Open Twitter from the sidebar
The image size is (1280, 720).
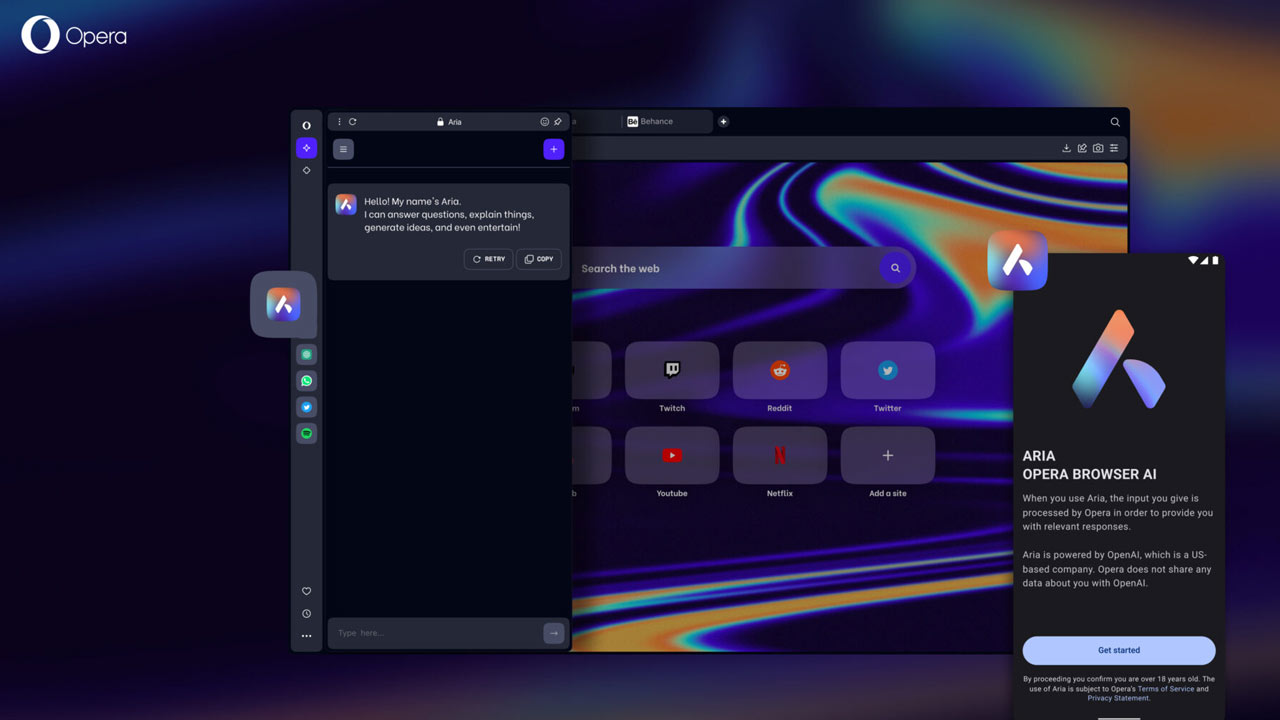[307, 407]
